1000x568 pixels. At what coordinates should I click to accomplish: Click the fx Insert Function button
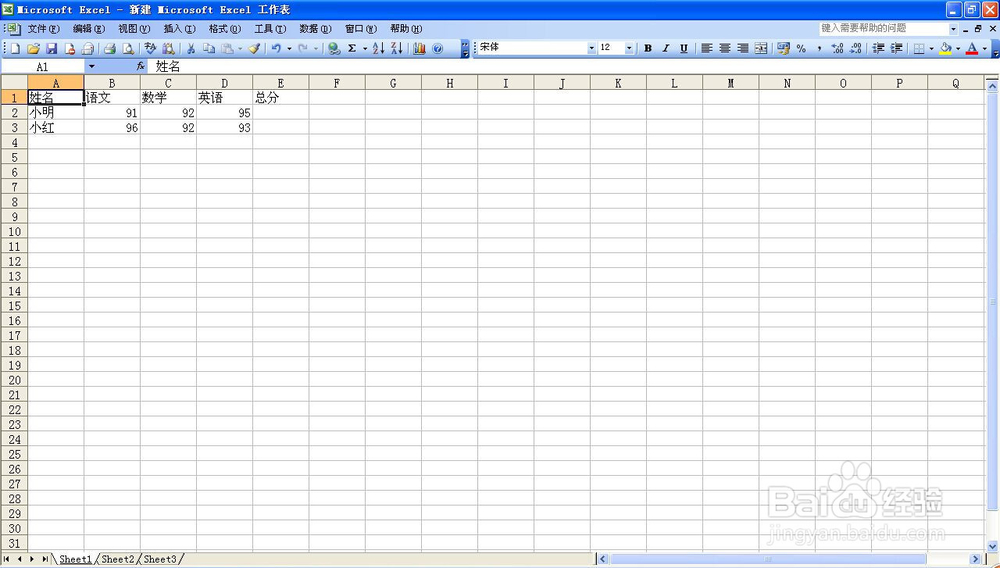click(x=140, y=66)
